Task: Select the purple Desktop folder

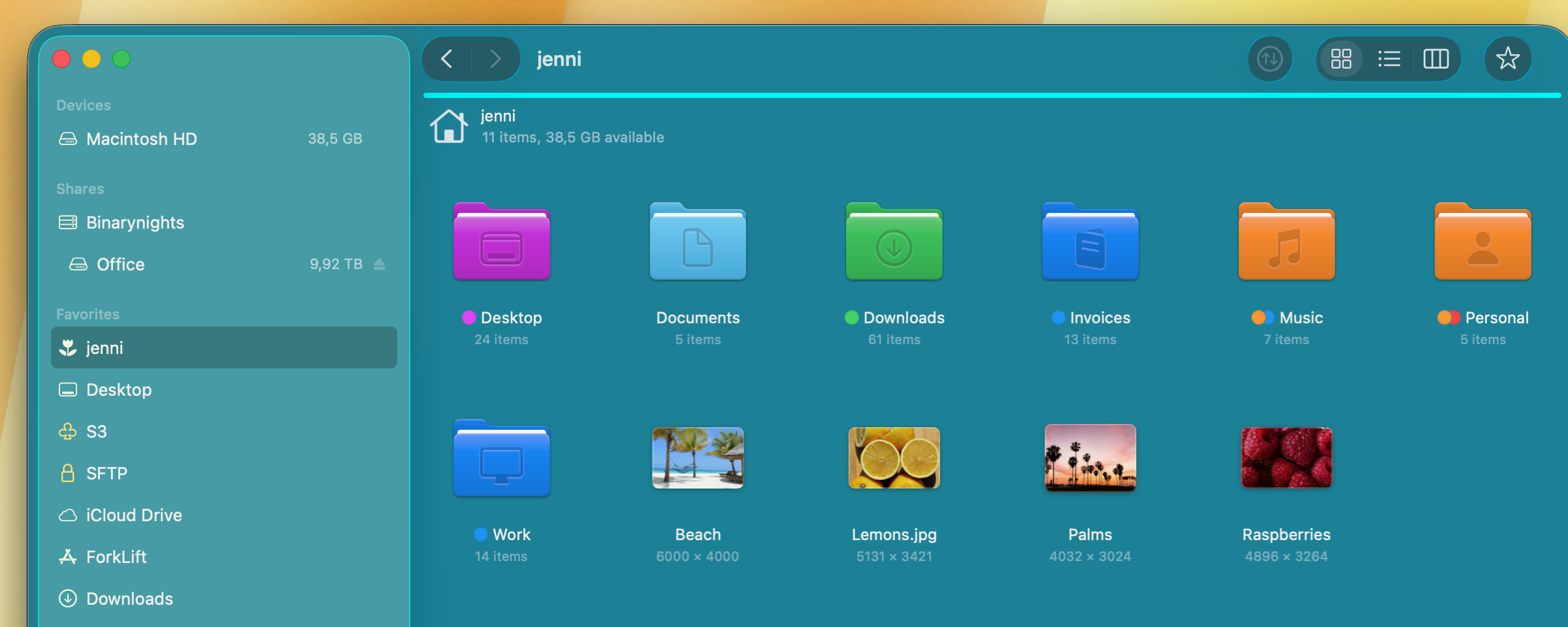Action: click(502, 242)
